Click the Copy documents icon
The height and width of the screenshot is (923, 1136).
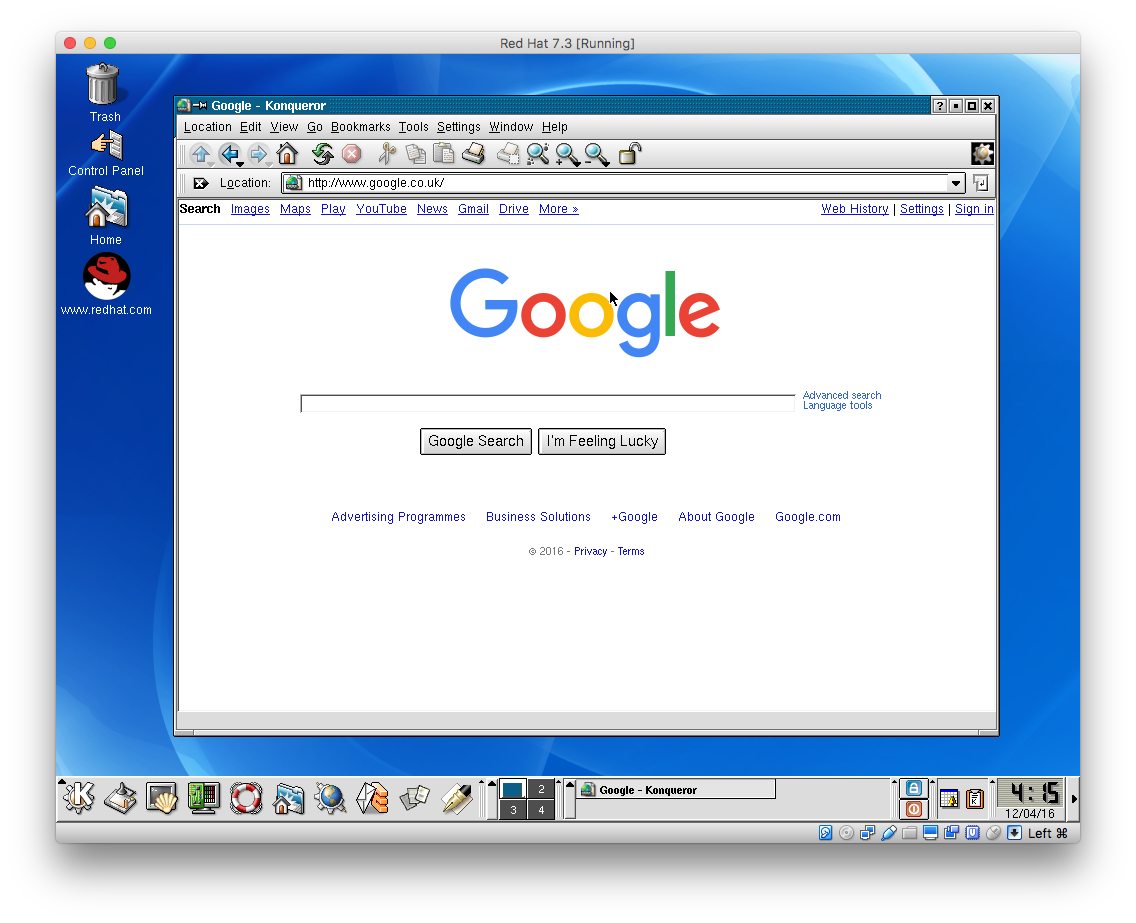tap(415, 154)
